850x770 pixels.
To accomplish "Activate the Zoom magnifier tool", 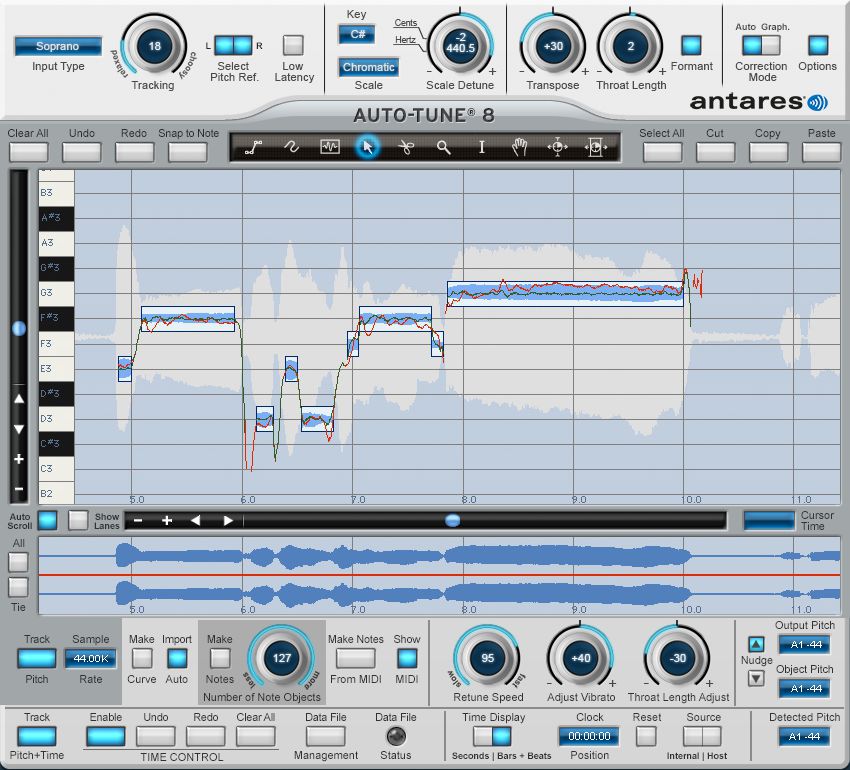I will [x=443, y=147].
